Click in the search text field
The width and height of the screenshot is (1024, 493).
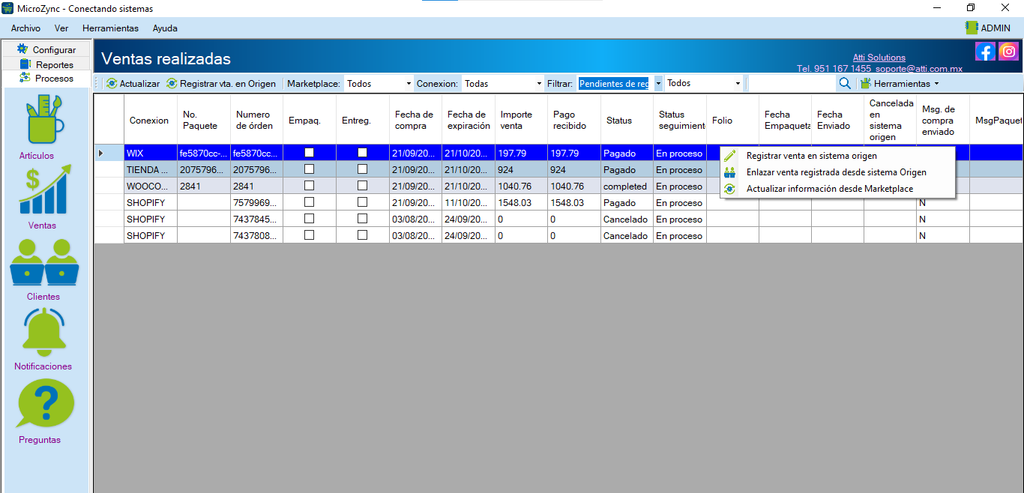792,84
